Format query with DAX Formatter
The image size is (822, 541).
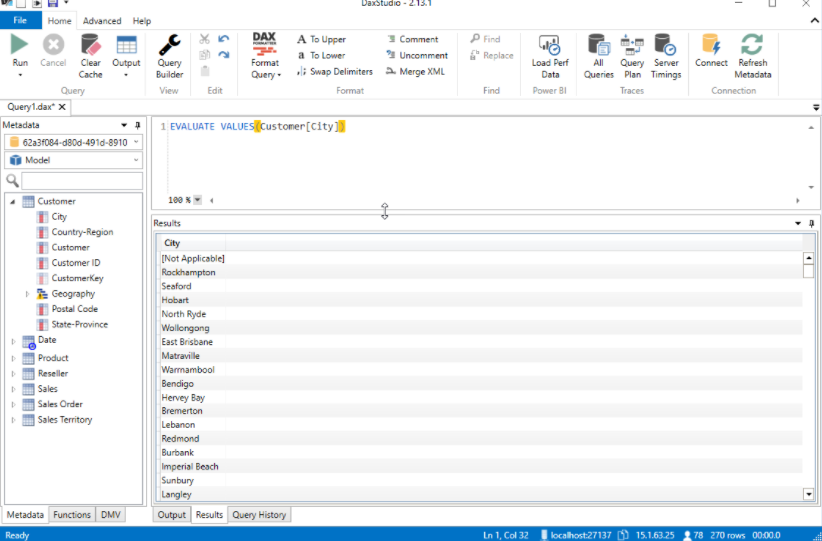tap(265, 57)
